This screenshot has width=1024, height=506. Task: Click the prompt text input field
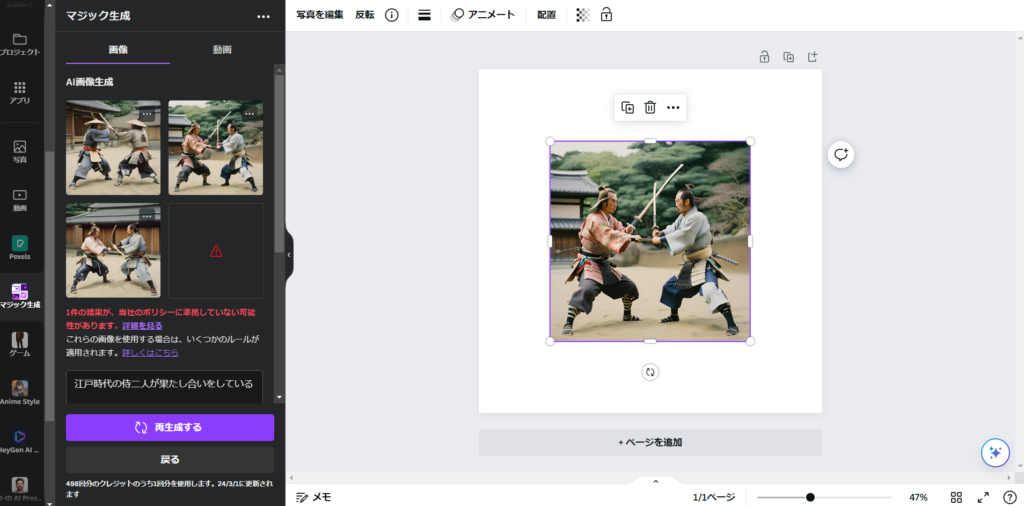click(x=164, y=384)
